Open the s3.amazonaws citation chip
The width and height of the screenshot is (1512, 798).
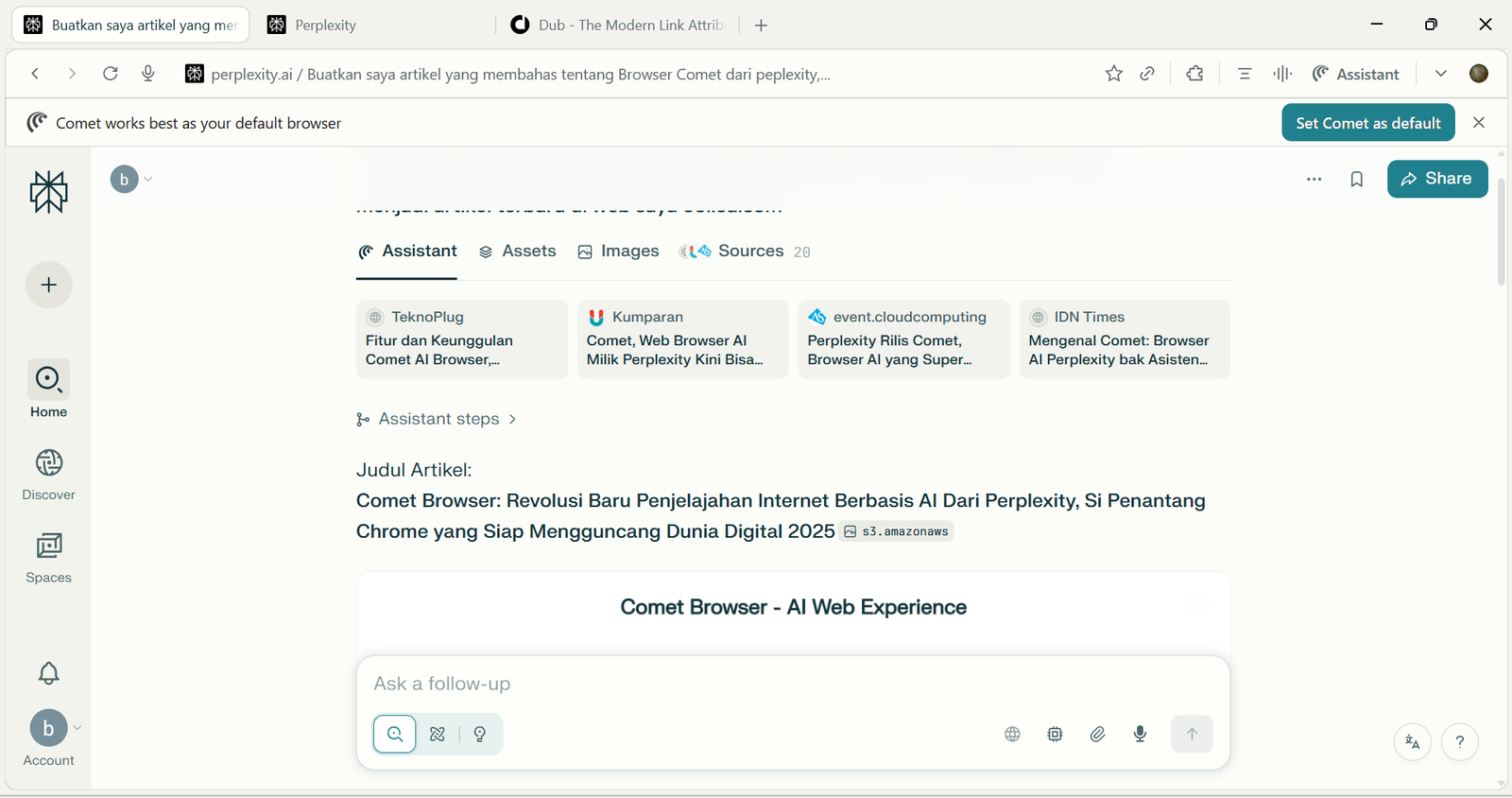896,531
